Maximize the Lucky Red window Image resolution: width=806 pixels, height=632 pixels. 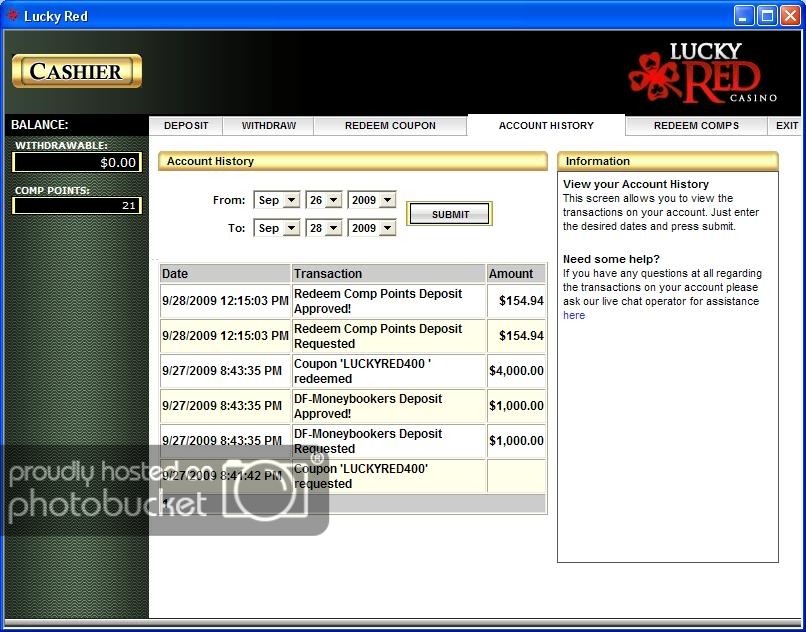pos(767,16)
